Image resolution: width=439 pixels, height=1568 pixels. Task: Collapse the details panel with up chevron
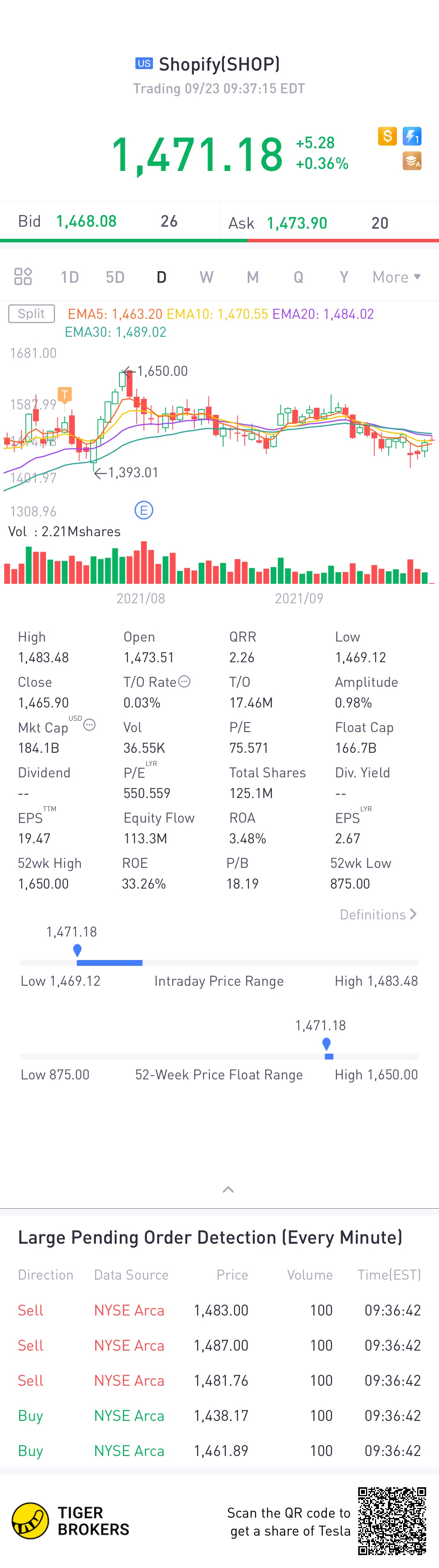click(x=228, y=1189)
